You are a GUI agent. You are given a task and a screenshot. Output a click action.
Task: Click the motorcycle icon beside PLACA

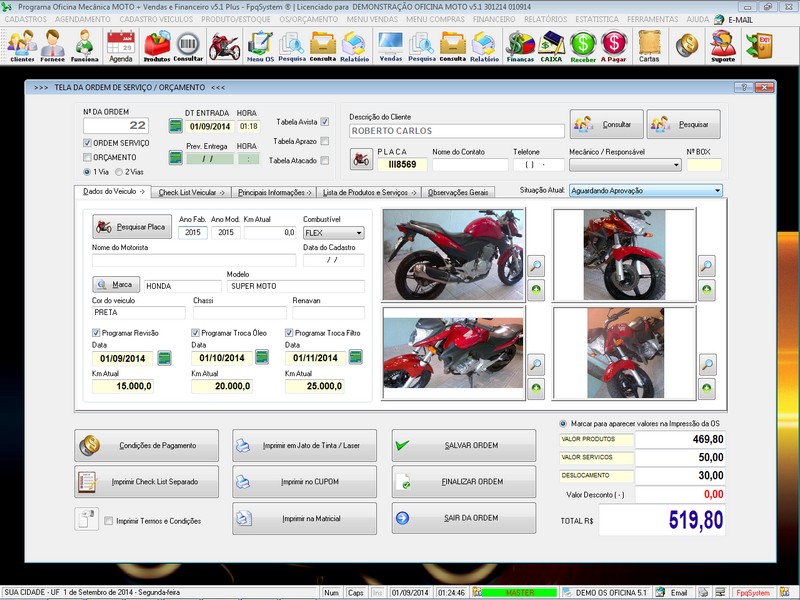361,159
